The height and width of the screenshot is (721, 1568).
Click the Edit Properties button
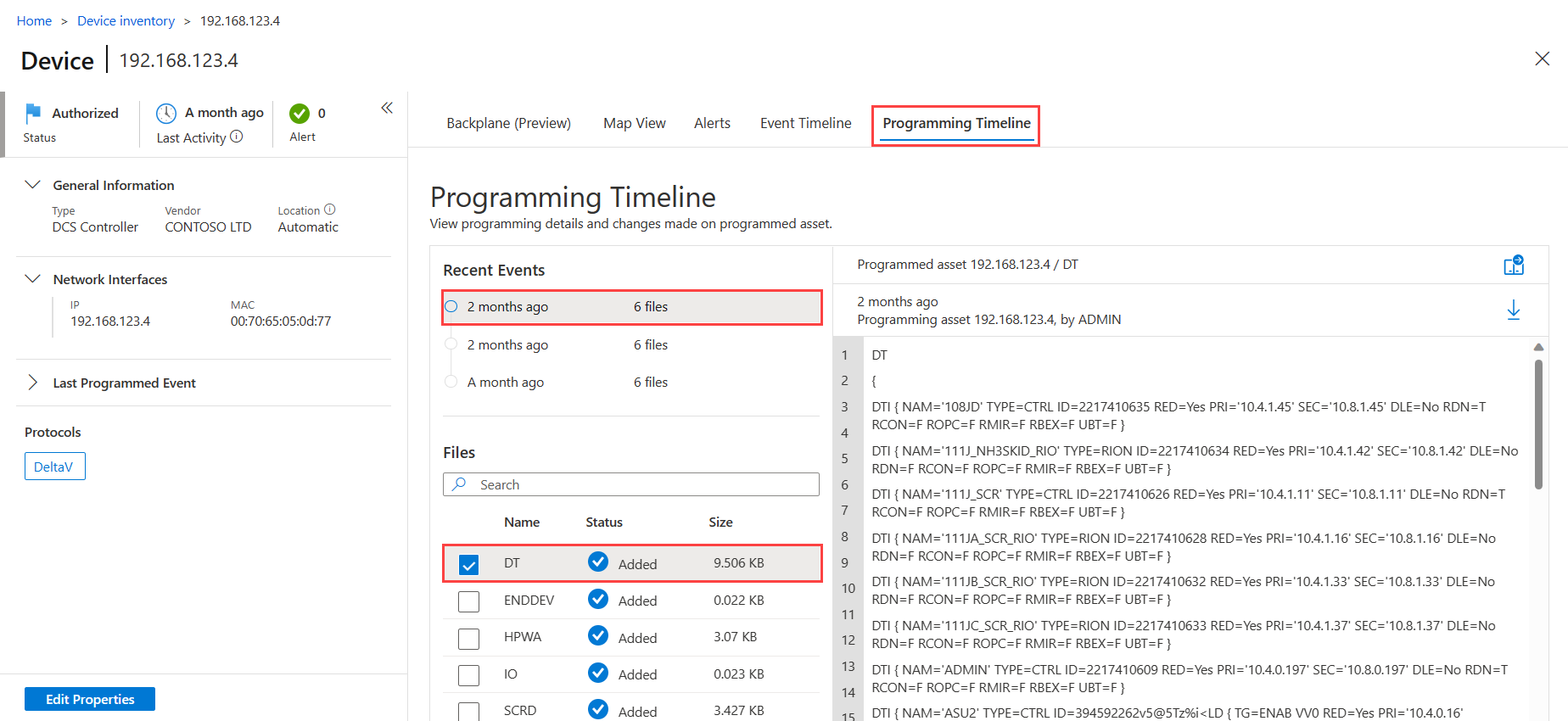point(90,699)
